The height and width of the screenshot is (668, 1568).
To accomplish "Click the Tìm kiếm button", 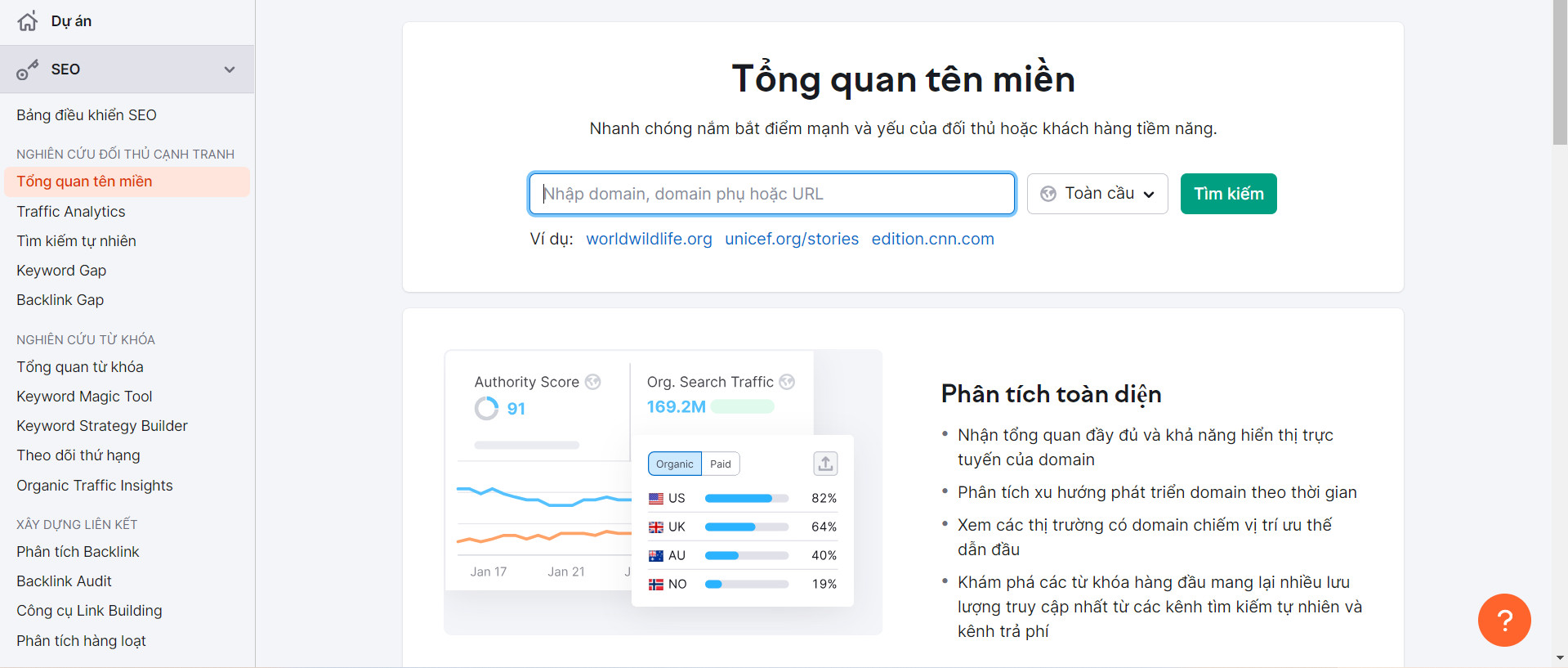I will [x=1228, y=194].
